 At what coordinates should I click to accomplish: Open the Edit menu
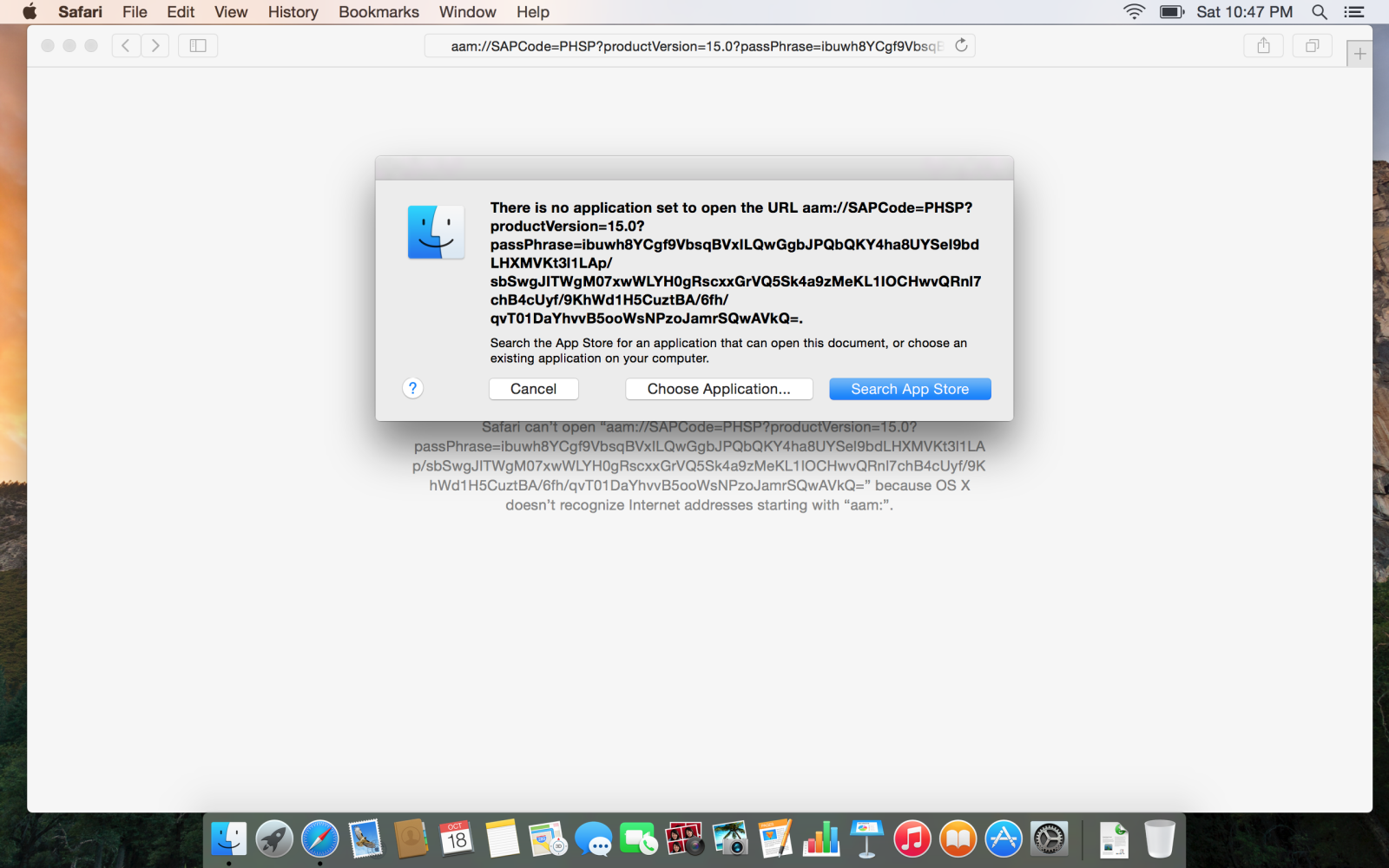[181, 12]
